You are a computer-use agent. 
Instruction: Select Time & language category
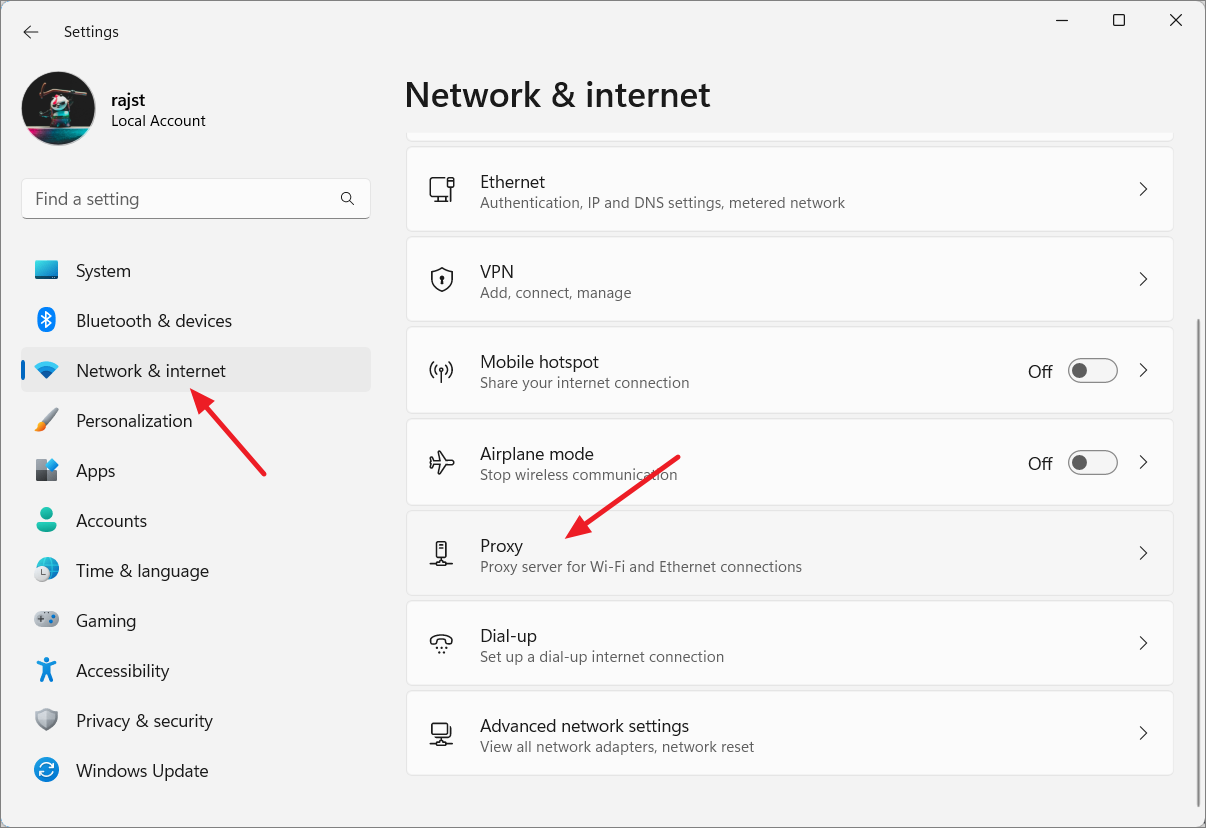(196, 571)
